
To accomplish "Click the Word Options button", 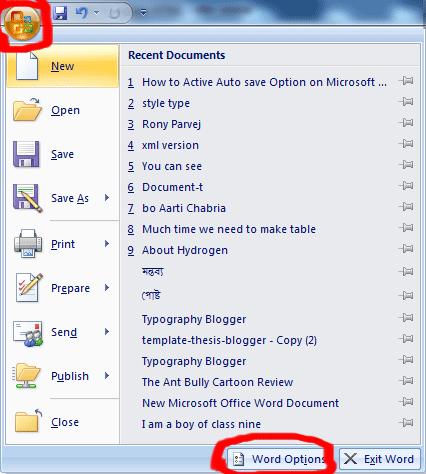I will coord(282,459).
